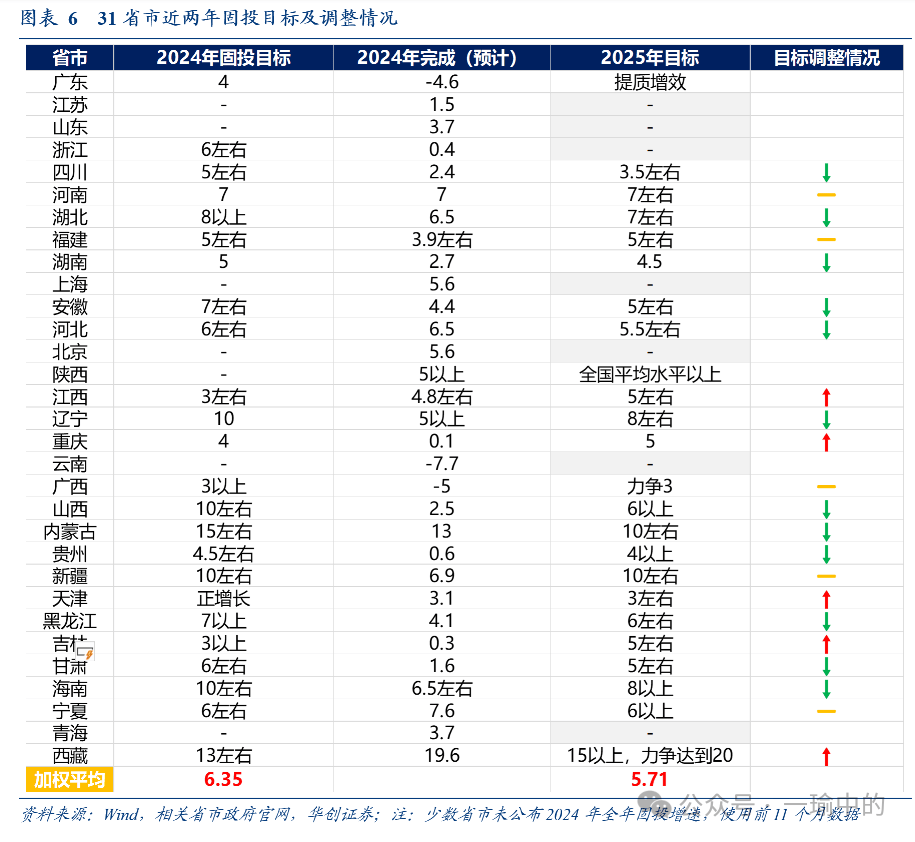Select the 2025年目标 column header

pyautogui.click(x=649, y=58)
